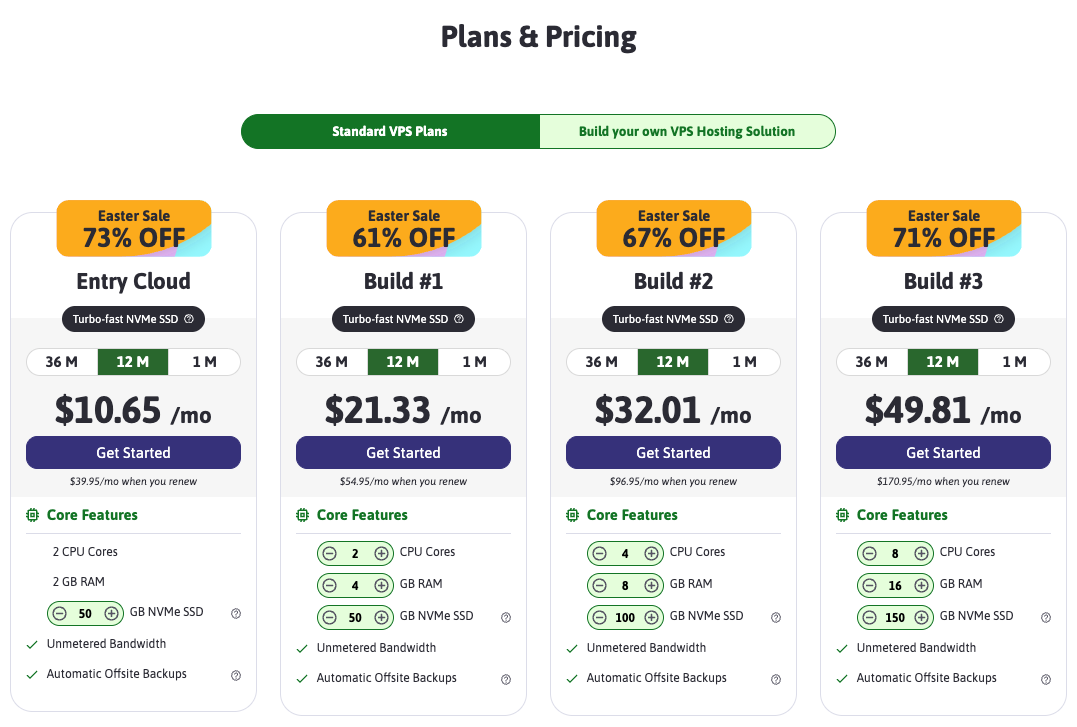Click the question mark beside Build #3's GB NVMe SSD
This screenshot has height=727, width=1077.
[x=1045, y=617]
